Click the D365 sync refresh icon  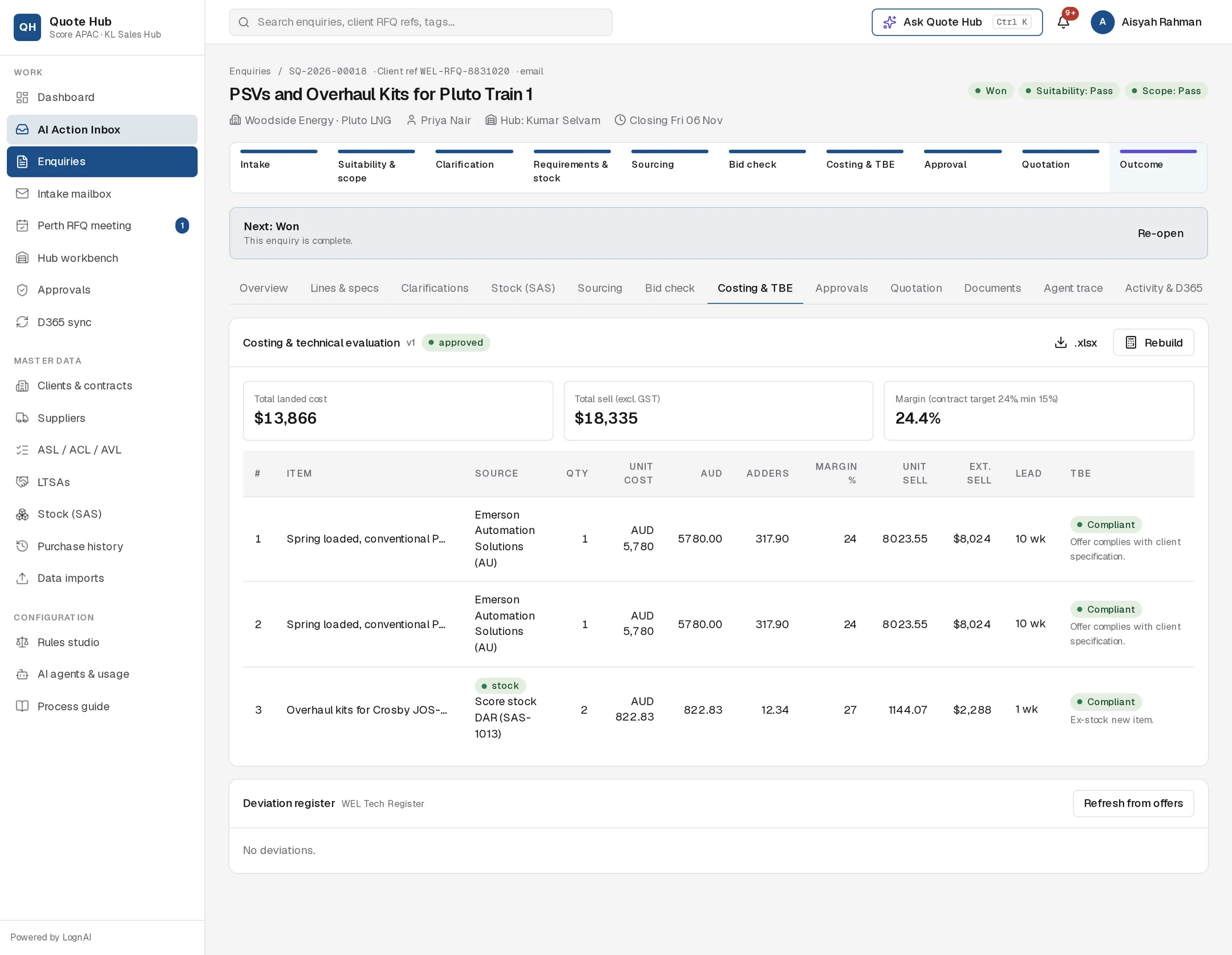point(22,322)
